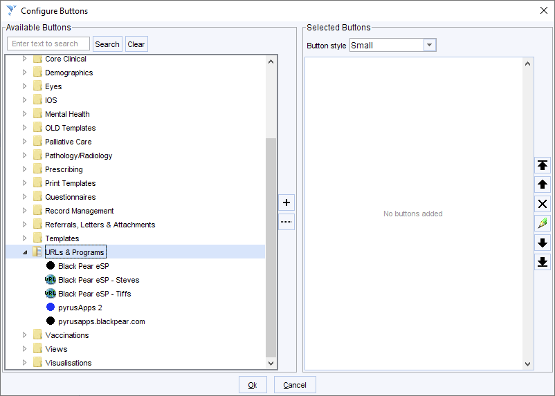Click the Eyes folder icon

coord(38,86)
